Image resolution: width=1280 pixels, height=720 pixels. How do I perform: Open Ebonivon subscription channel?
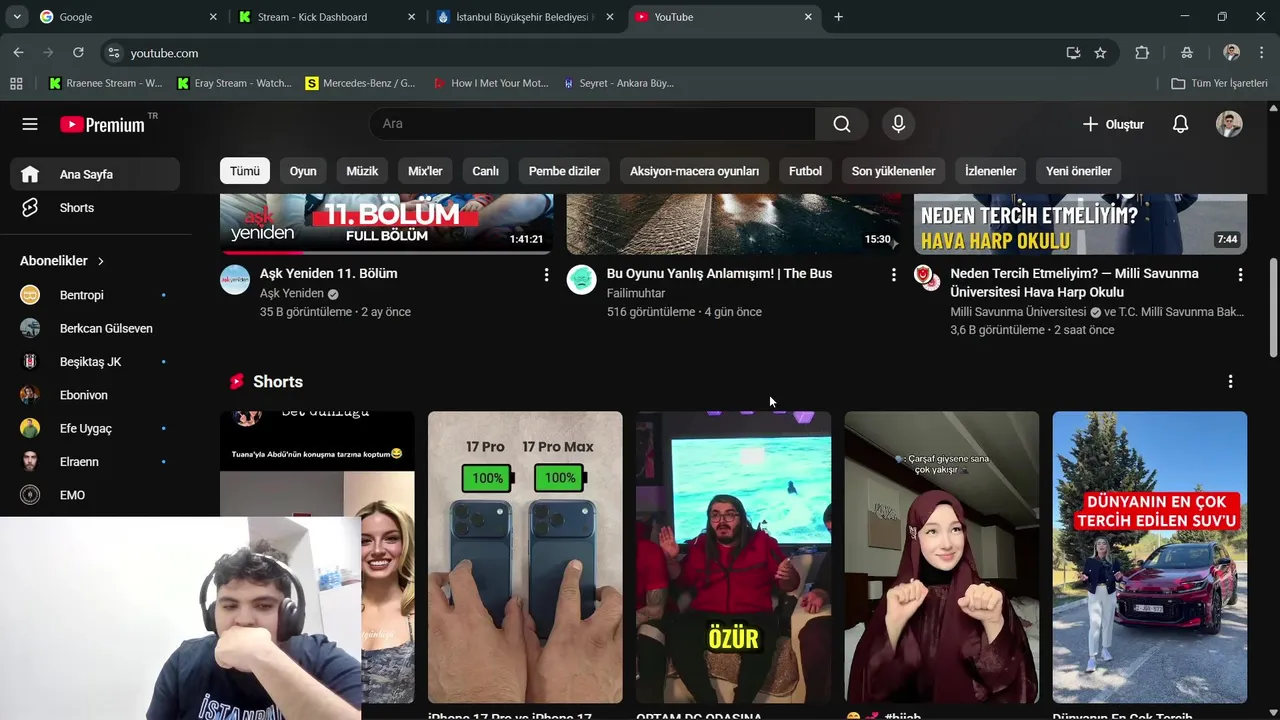[x=96, y=395]
